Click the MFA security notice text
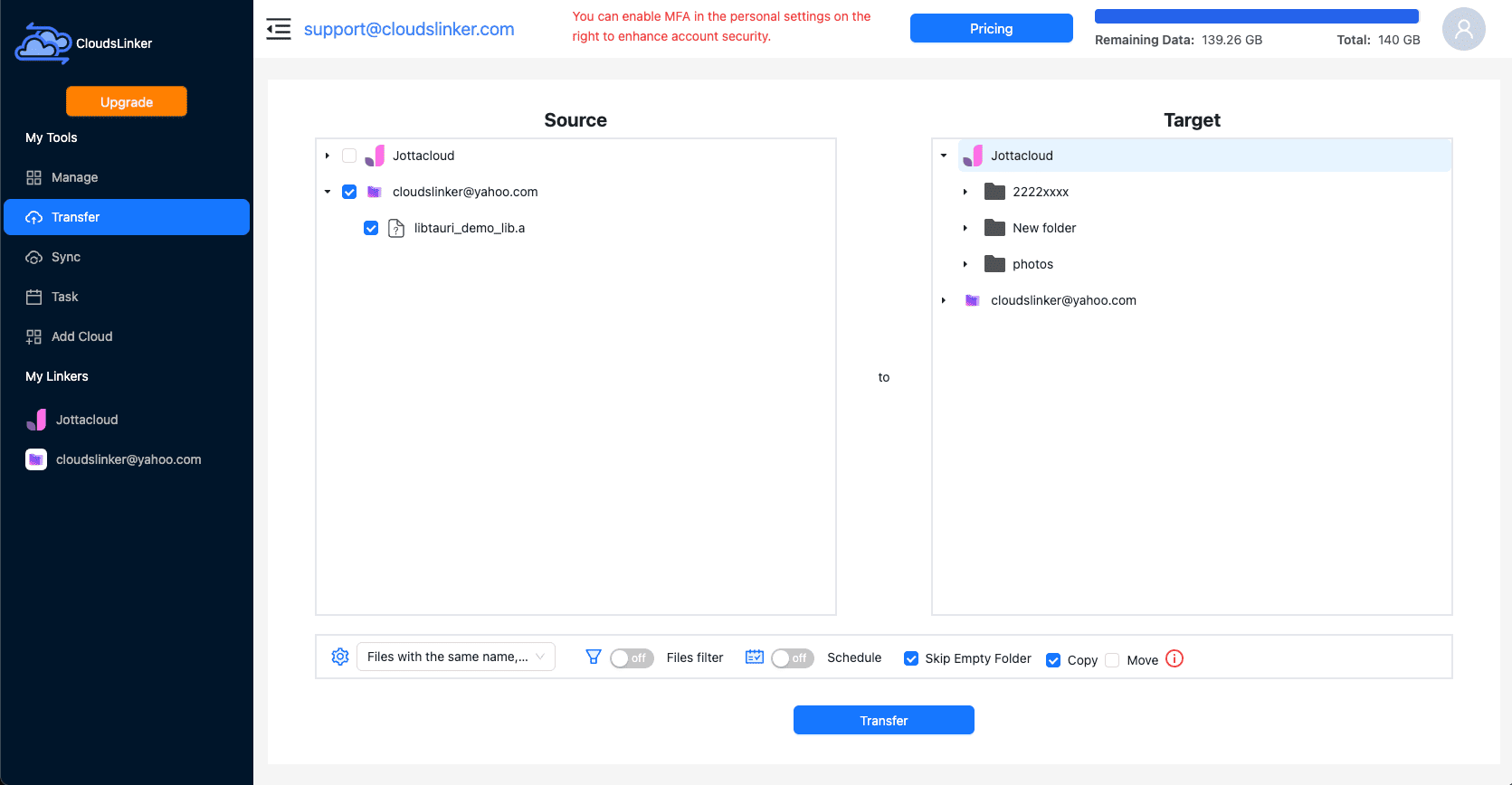Viewport: 1512px width, 785px height. point(721,26)
